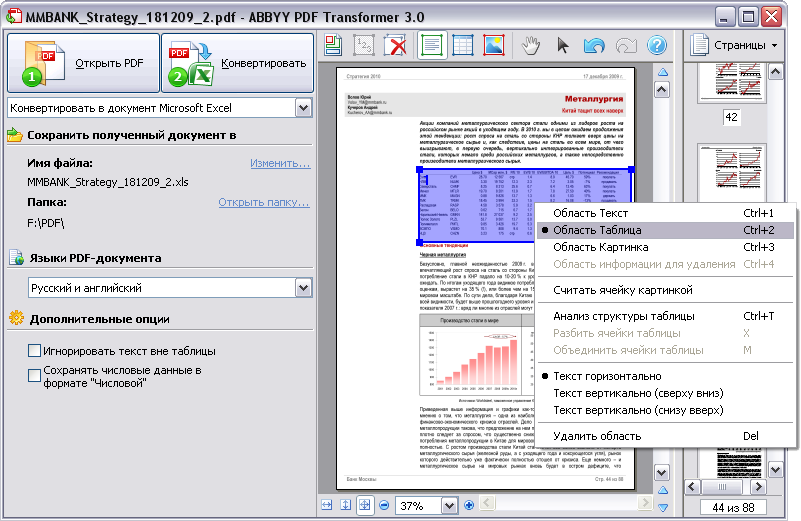Select Текст вертикально (снизу вверх) option
Image resolution: width=801 pixels, height=521 pixels.
coord(665,410)
